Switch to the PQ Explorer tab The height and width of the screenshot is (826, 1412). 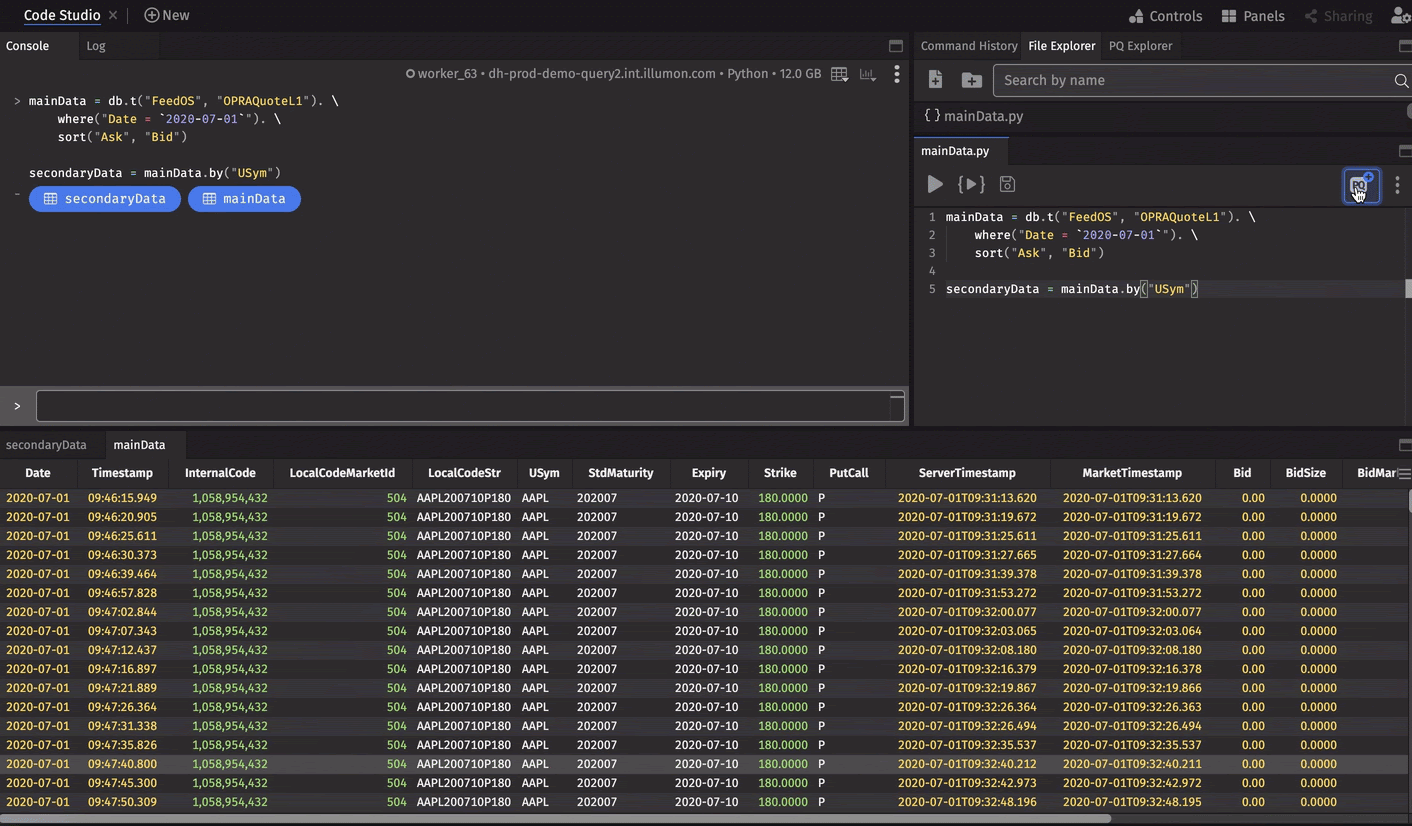1140,46
